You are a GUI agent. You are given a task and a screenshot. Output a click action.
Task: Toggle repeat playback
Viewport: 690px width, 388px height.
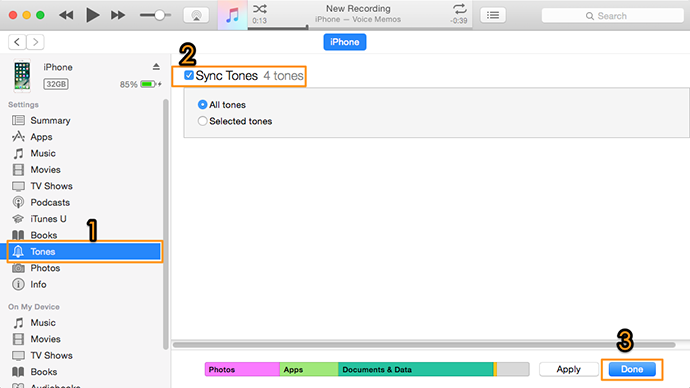(x=459, y=8)
